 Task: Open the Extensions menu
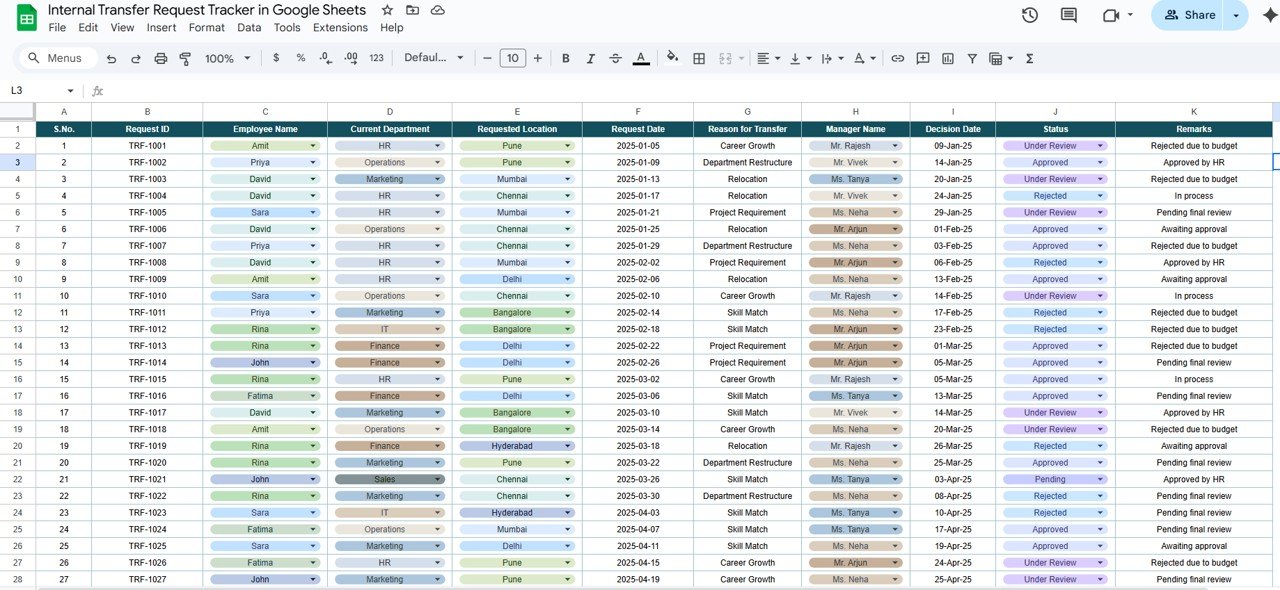click(340, 28)
